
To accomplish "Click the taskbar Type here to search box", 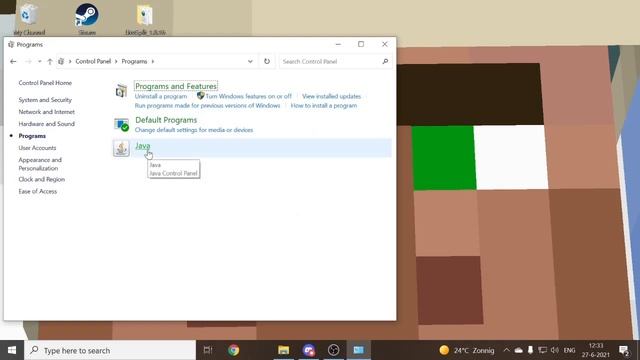I will (x=110, y=350).
